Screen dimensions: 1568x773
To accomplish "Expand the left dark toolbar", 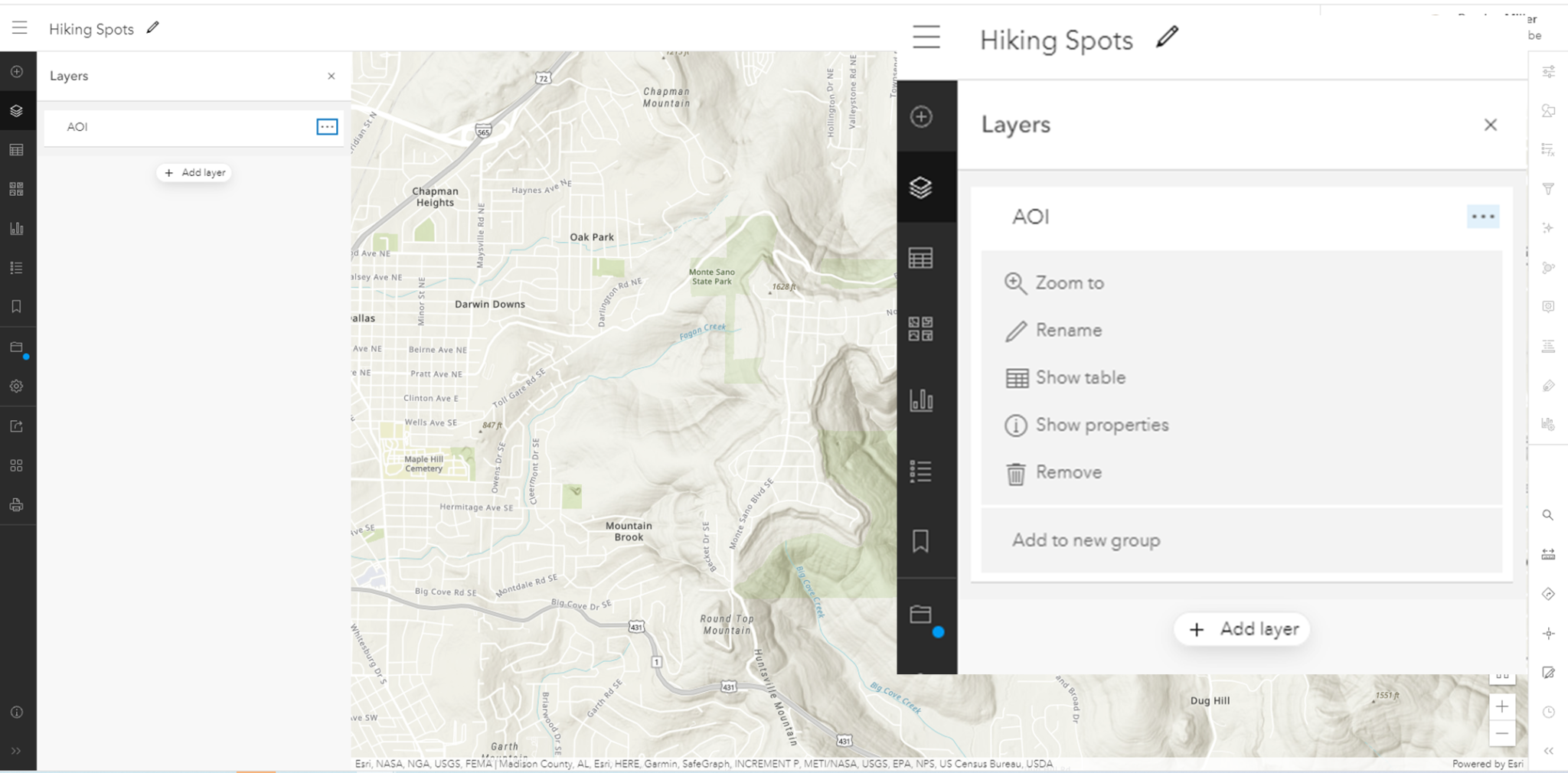I will (x=16, y=751).
